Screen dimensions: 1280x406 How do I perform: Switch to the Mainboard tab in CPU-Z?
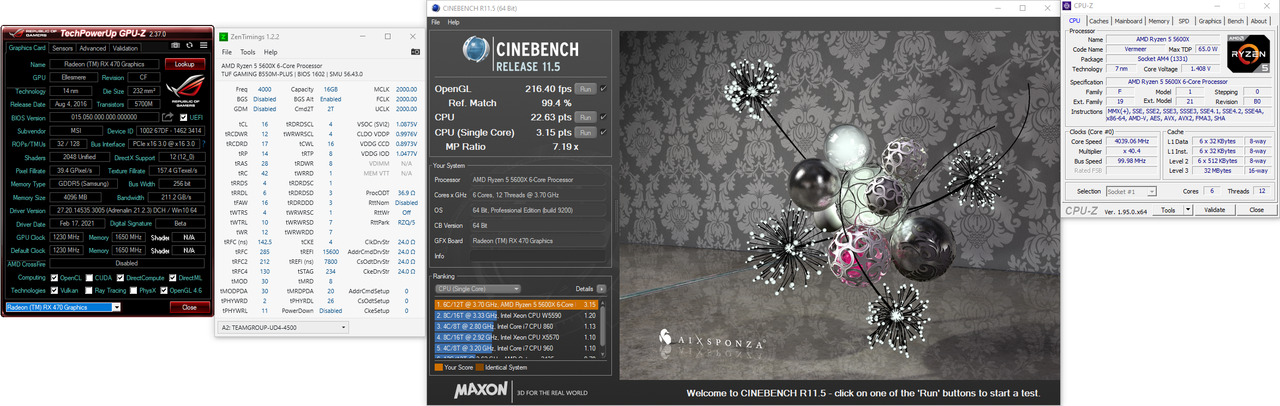(x=1129, y=21)
